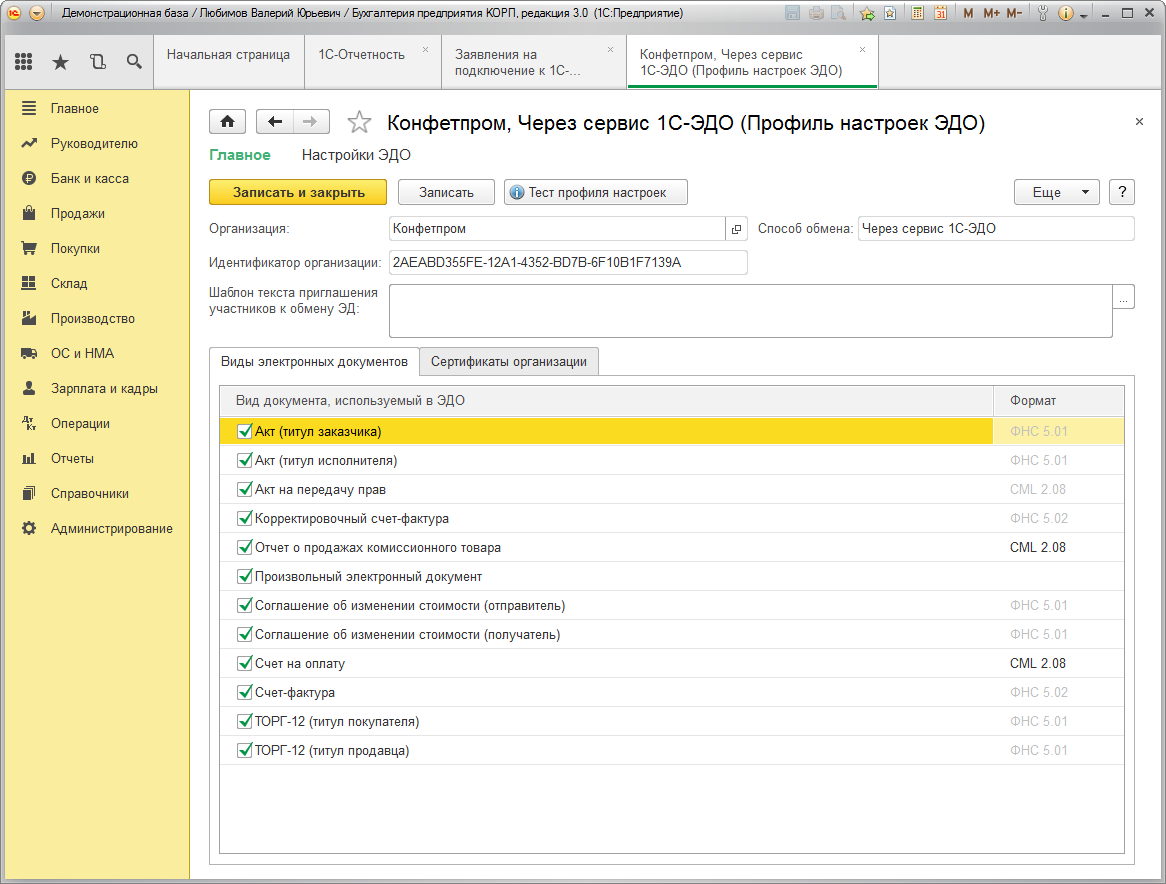Screen dimensions: 1166x884
Task: Go to home page button
Action: point(228,121)
